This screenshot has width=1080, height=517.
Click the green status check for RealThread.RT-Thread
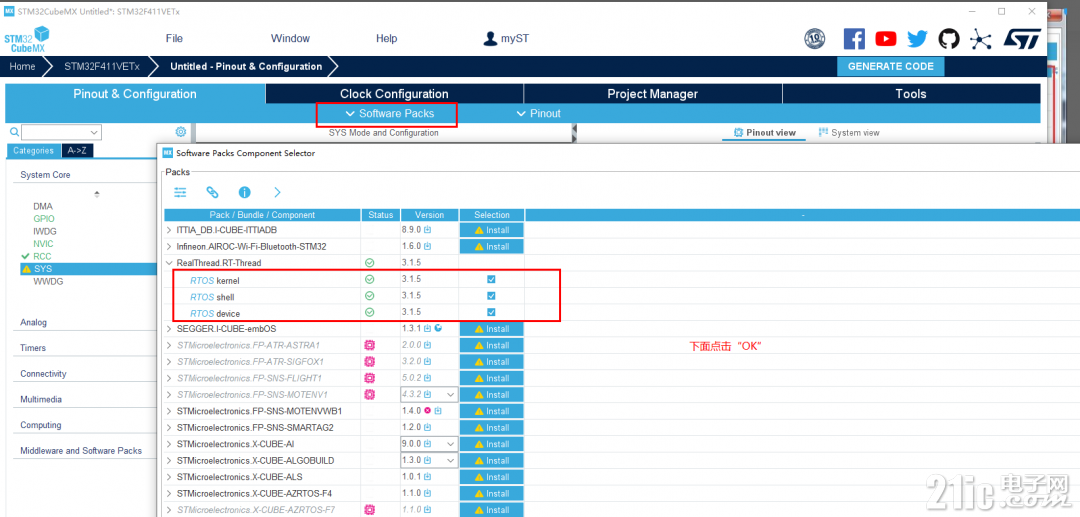(369, 262)
